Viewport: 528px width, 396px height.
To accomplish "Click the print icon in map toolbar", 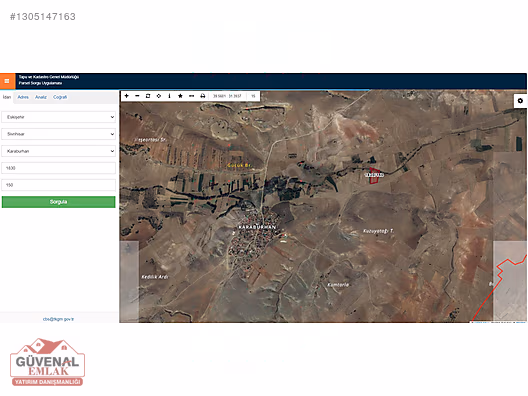I will click(x=202, y=96).
